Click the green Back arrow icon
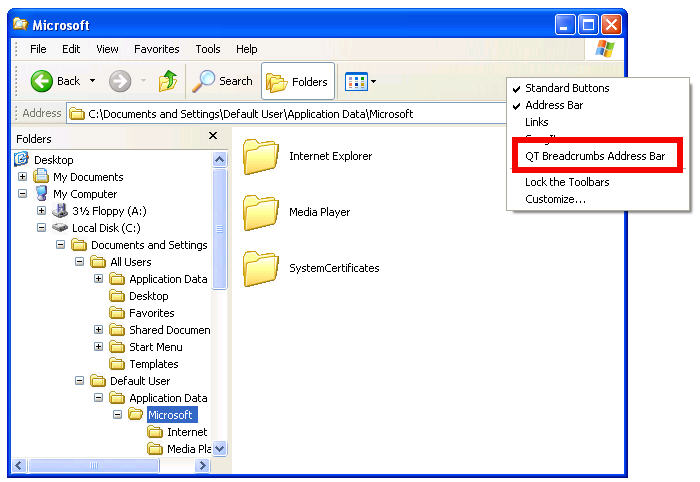700x482 pixels. [x=42, y=81]
